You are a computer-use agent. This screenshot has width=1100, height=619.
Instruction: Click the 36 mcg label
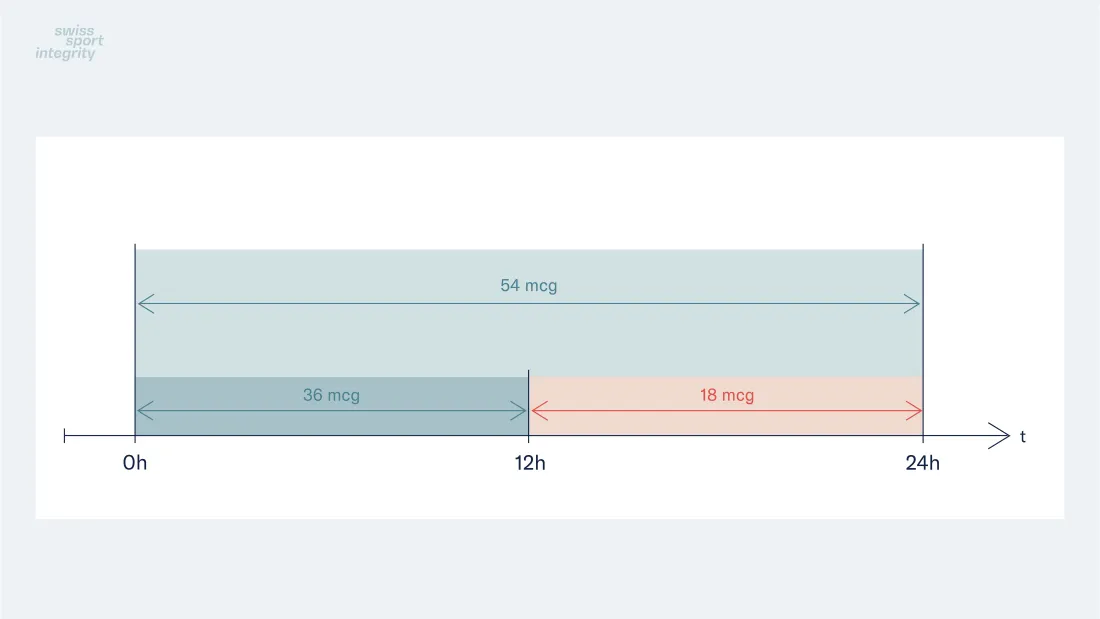pos(331,395)
